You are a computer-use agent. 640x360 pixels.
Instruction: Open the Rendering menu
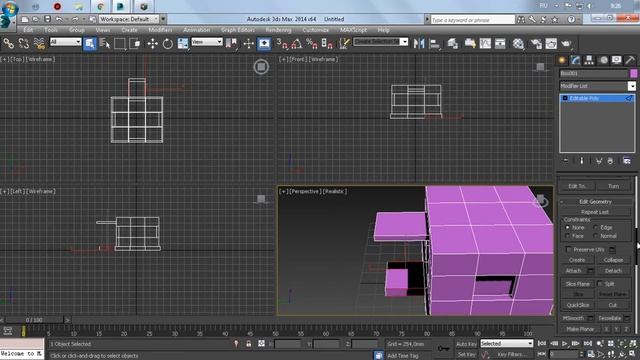pyautogui.click(x=278, y=30)
